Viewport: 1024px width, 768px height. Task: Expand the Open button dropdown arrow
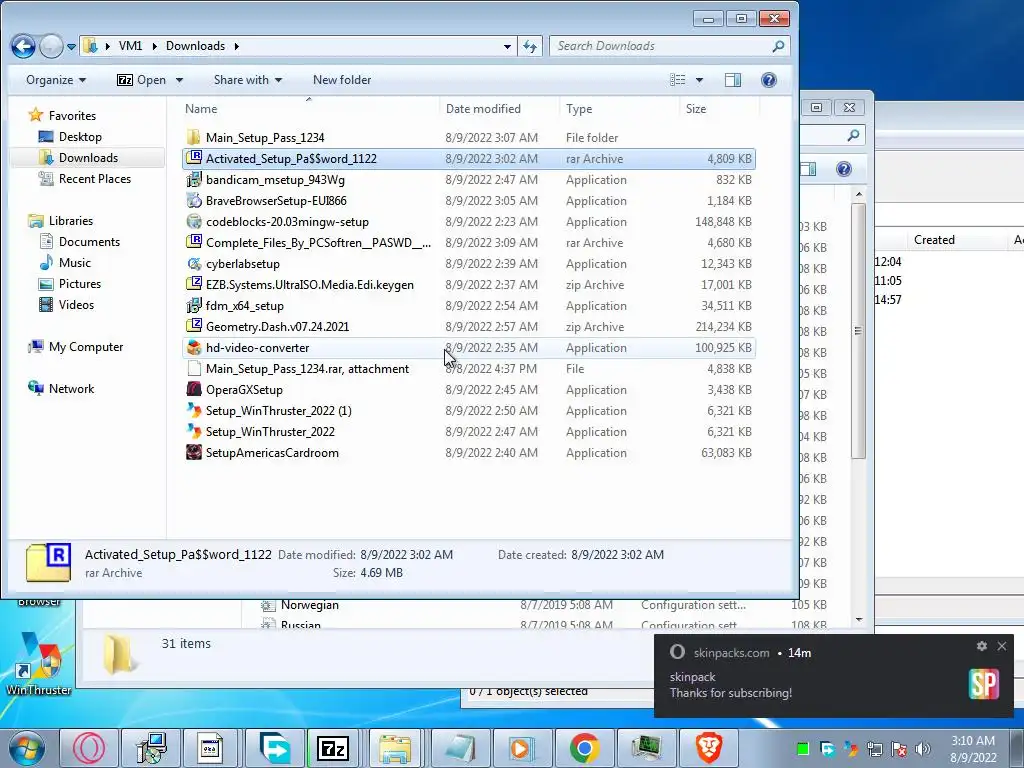(179, 80)
